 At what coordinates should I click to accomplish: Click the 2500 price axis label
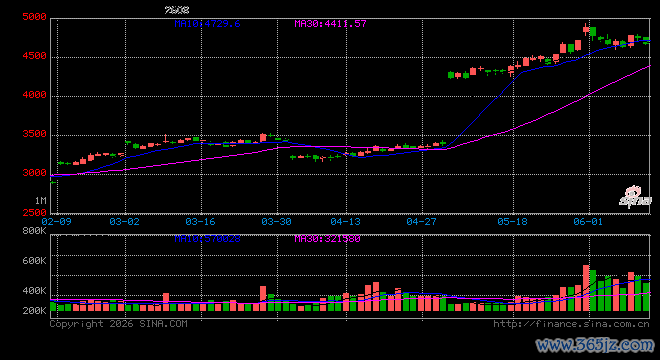tap(35, 213)
